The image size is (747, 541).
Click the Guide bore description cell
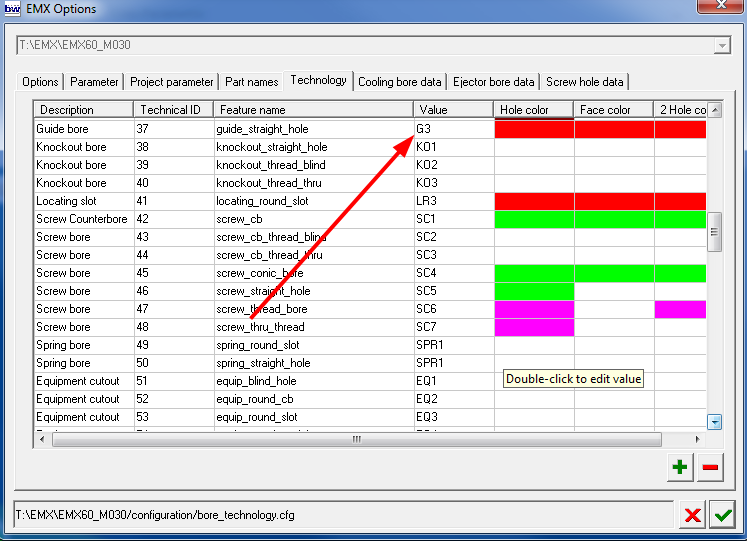tap(84, 129)
